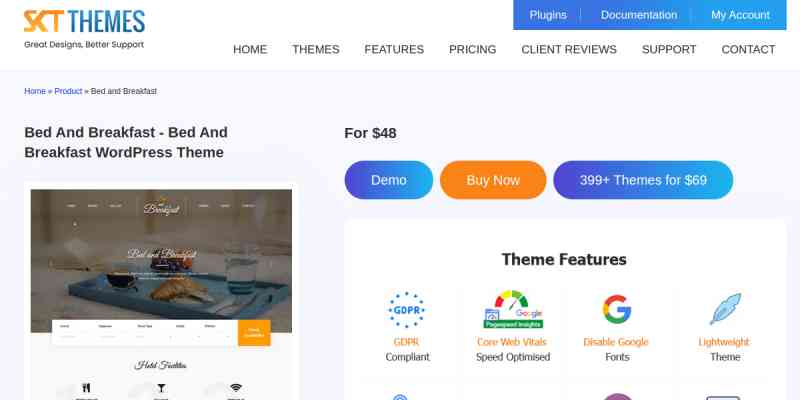Open the Plugins top menu link
Image resolution: width=800 pixels, height=400 pixels.
point(548,15)
